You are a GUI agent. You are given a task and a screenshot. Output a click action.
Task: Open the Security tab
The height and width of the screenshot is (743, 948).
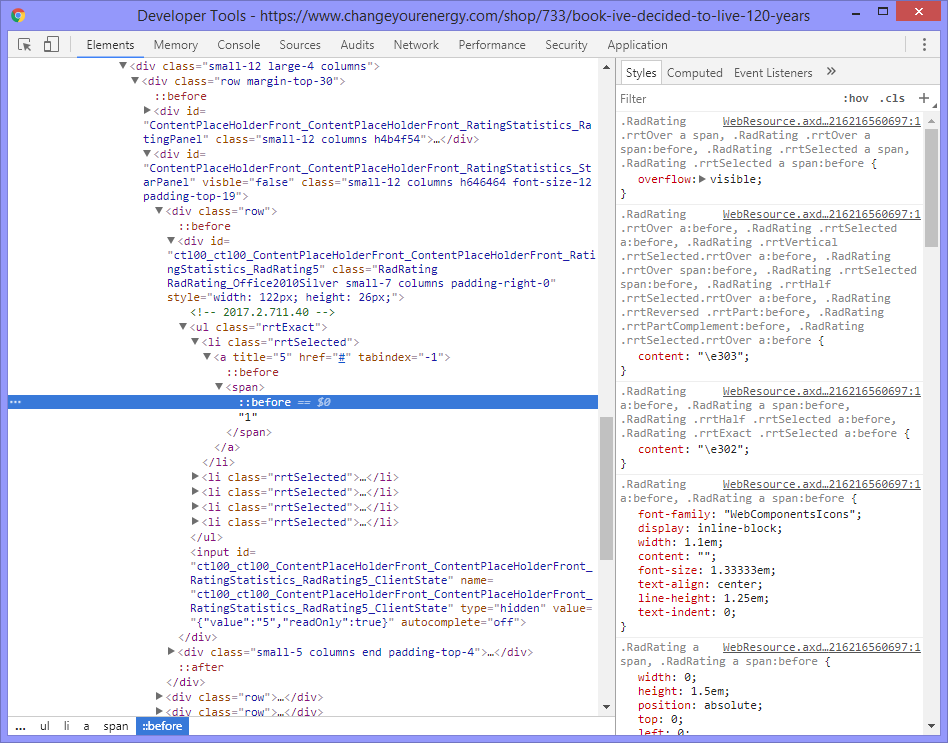tap(566, 45)
